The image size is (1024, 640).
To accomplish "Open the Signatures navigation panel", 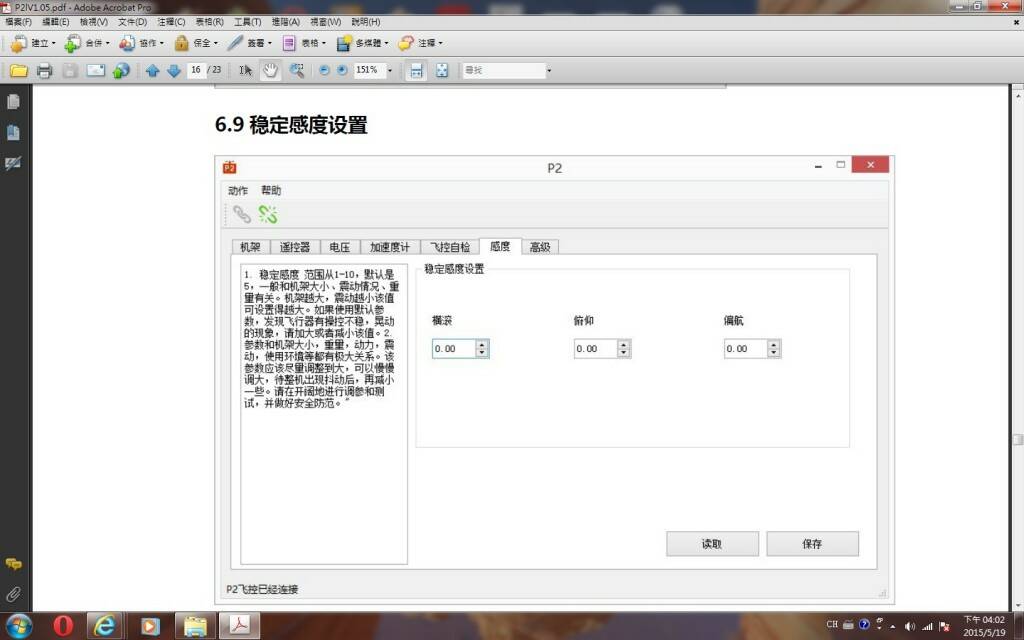I will pos(13,163).
